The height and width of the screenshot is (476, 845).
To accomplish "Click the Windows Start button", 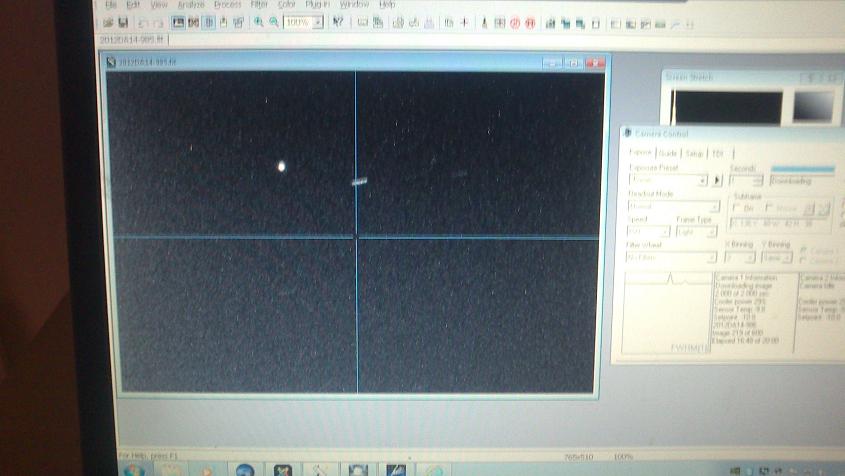I will pos(134,468).
